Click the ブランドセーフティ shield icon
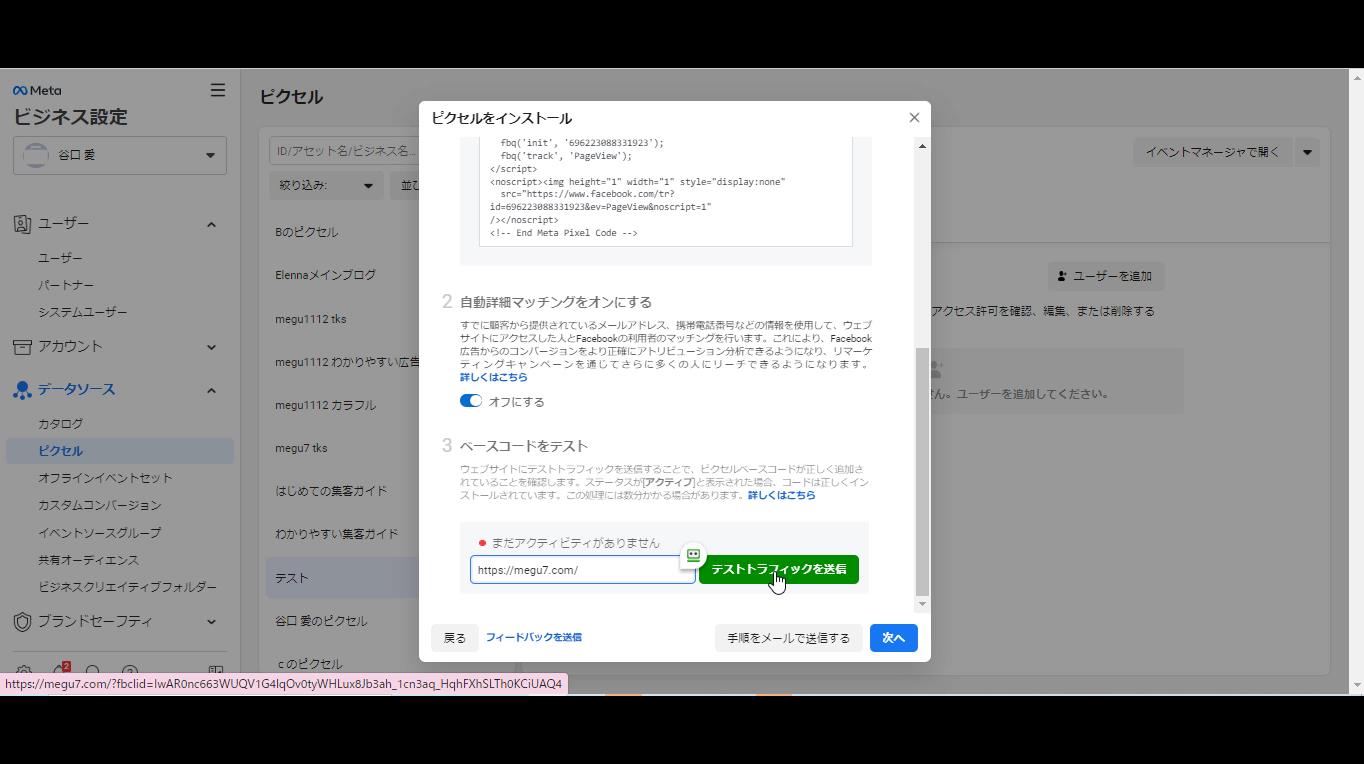 (x=22, y=621)
